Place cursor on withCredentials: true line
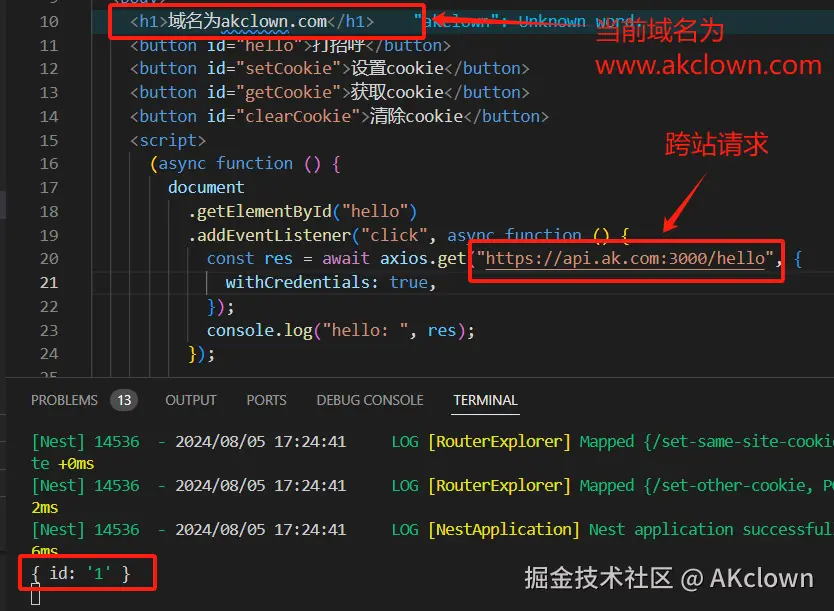834x611 pixels. point(330,282)
